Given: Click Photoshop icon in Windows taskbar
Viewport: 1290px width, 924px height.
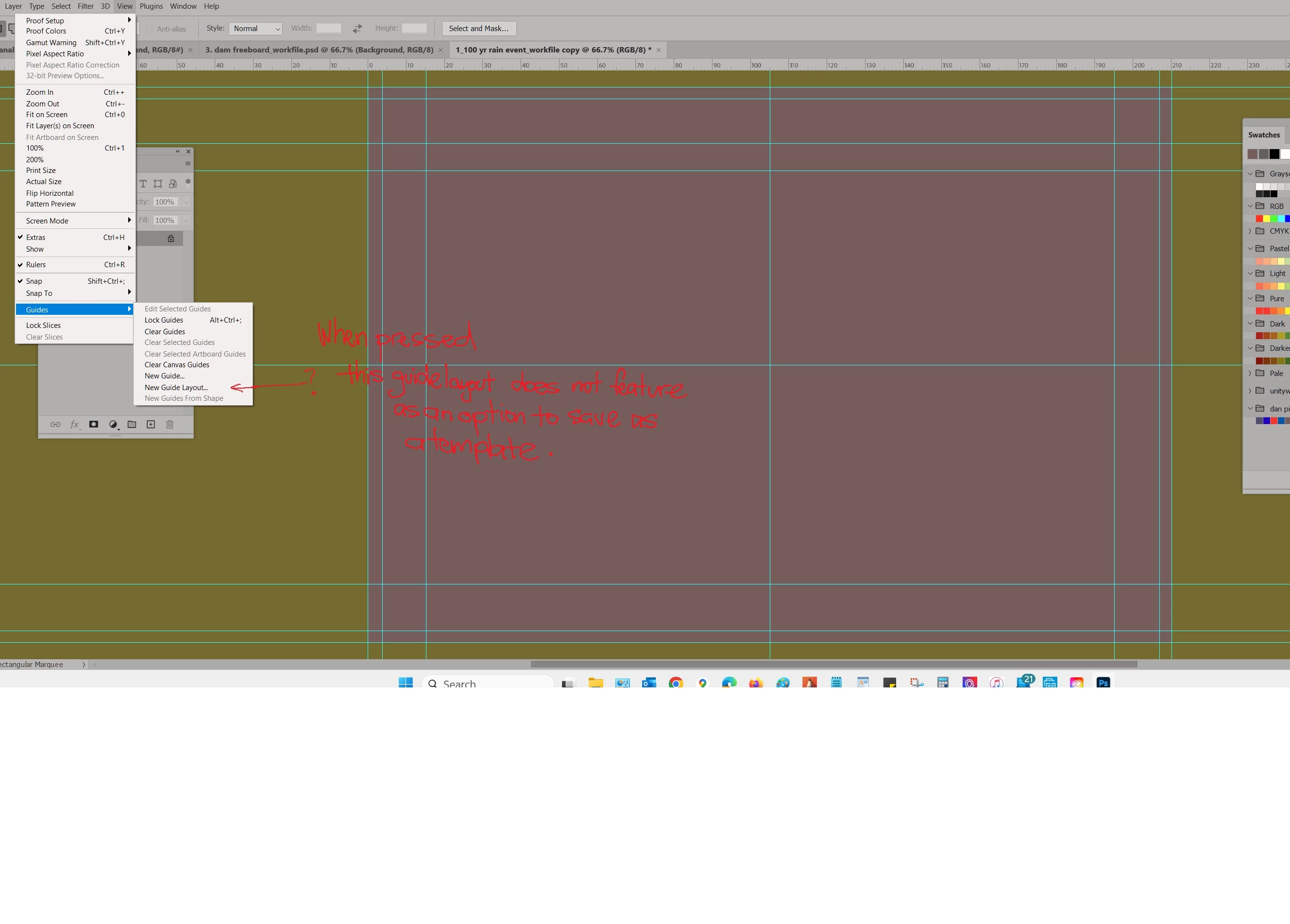Looking at the screenshot, I should pos(1103,683).
